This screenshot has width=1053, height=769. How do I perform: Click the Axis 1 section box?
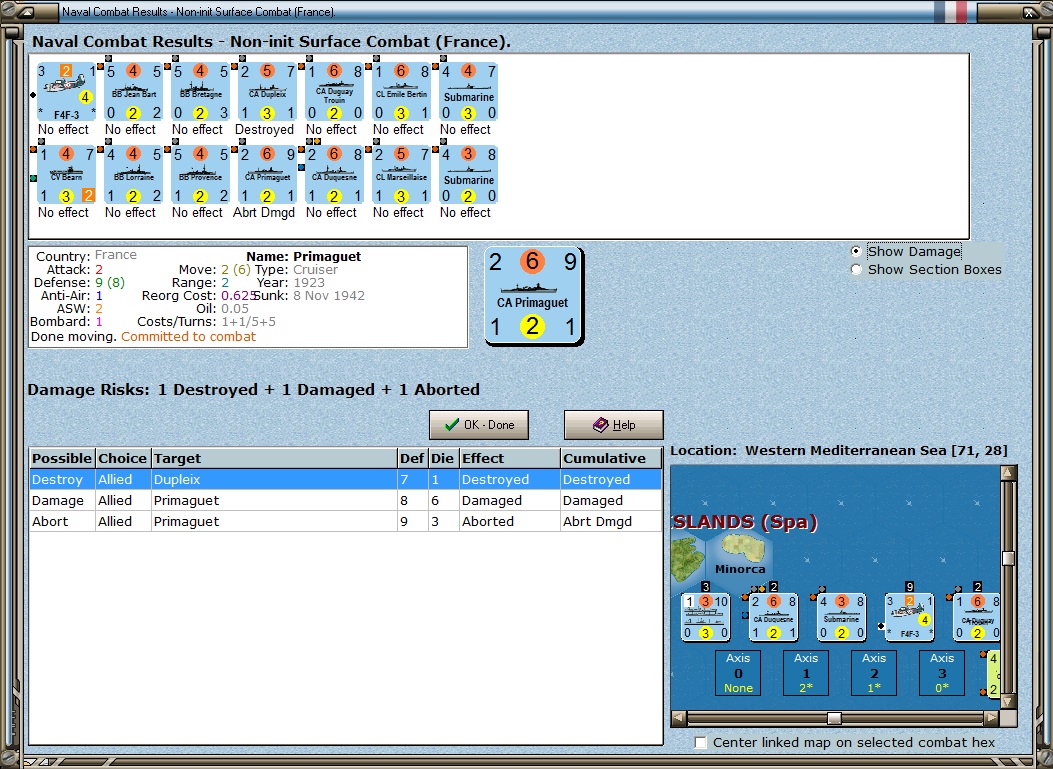pos(806,672)
